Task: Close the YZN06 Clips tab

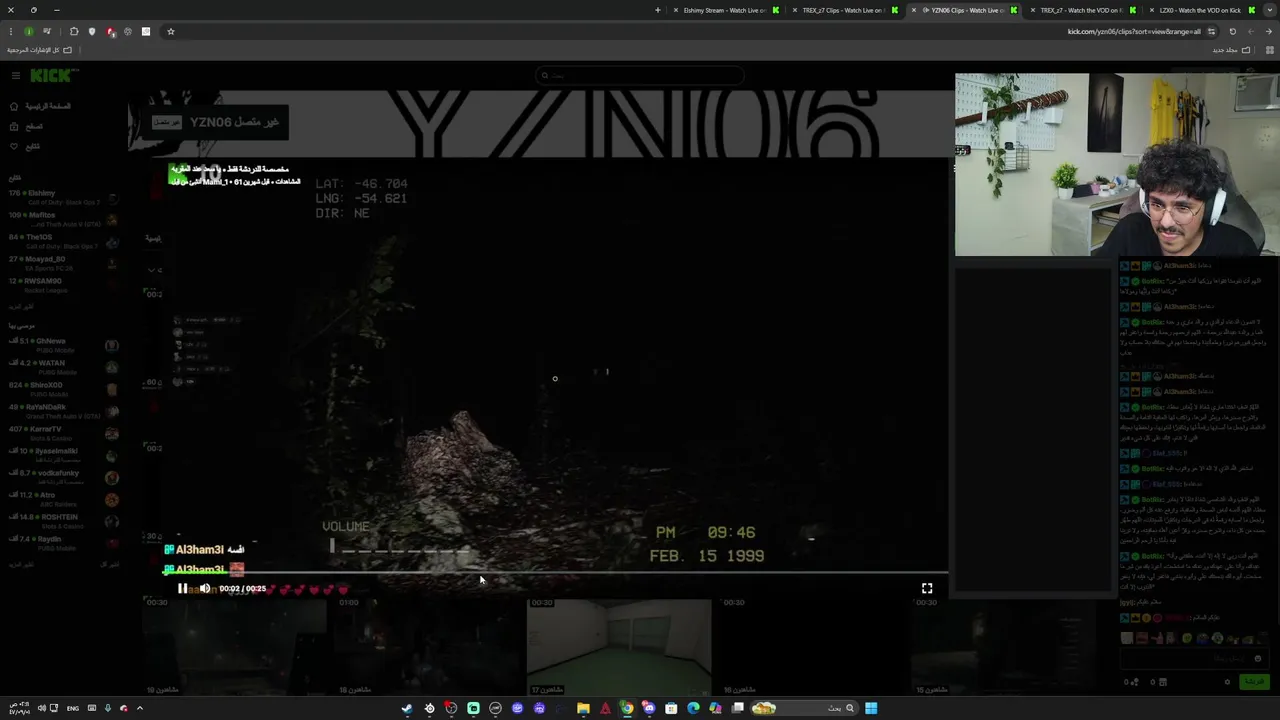Action: point(913,10)
